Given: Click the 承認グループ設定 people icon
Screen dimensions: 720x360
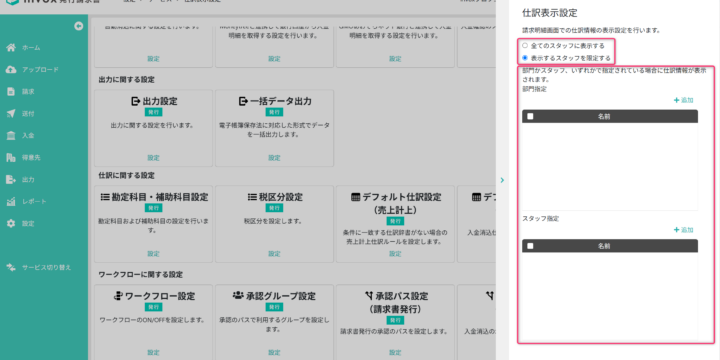Looking at the screenshot, I should pos(238,296).
